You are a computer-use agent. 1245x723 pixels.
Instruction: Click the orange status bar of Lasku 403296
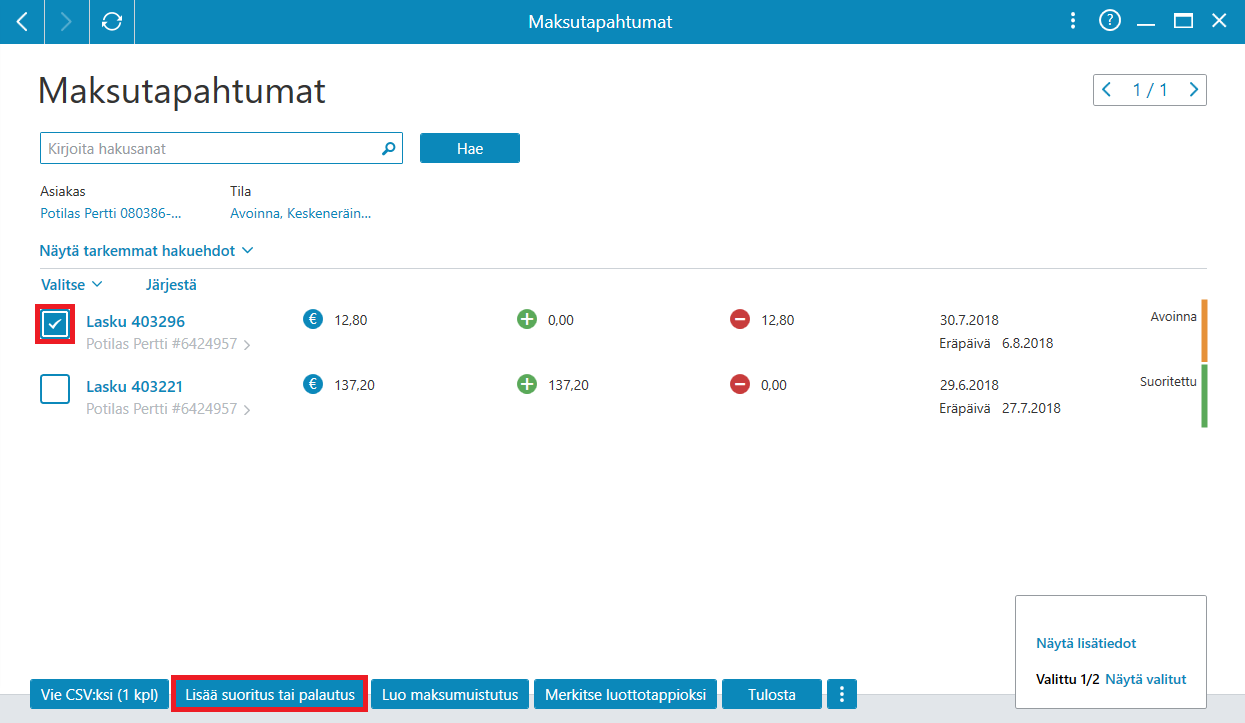(x=1205, y=330)
